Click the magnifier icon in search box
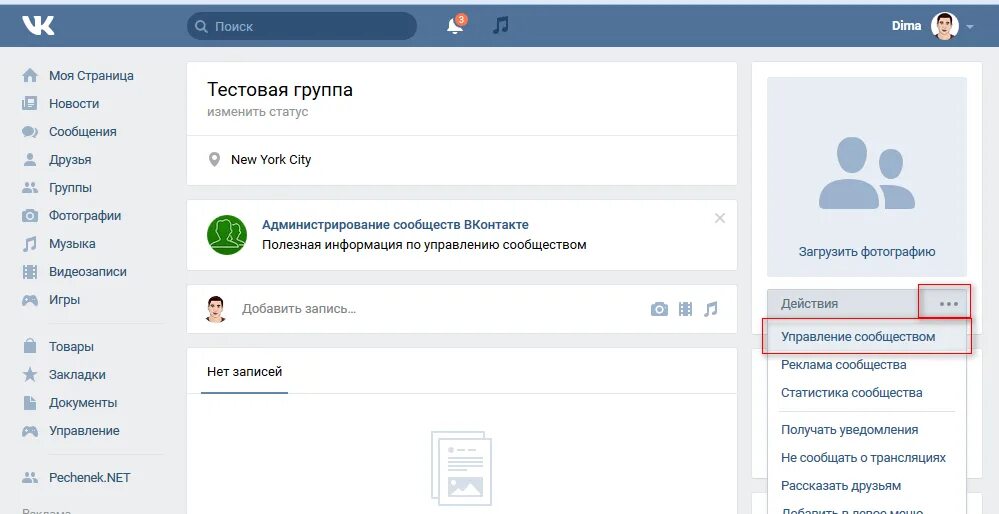Image resolution: width=999 pixels, height=514 pixels. (x=201, y=27)
